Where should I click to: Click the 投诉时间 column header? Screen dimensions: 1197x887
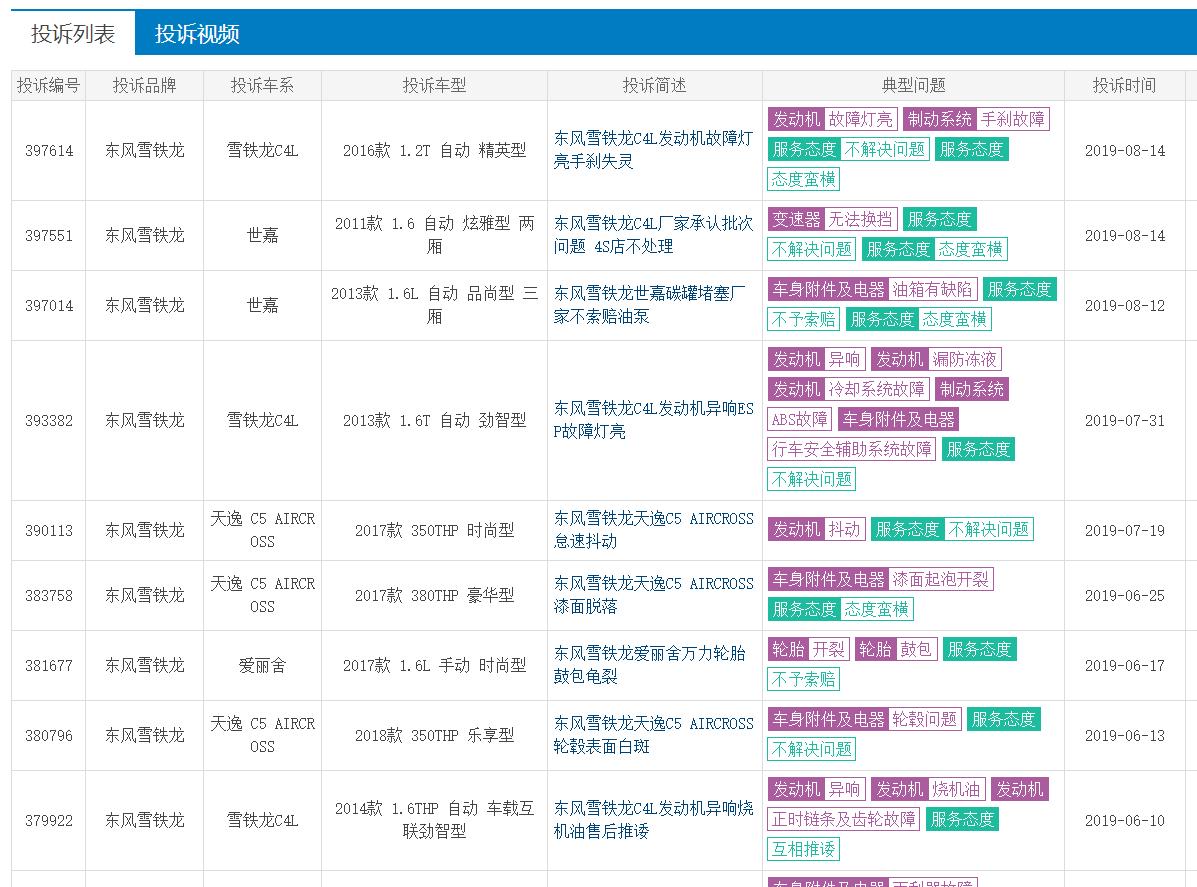tap(1124, 86)
